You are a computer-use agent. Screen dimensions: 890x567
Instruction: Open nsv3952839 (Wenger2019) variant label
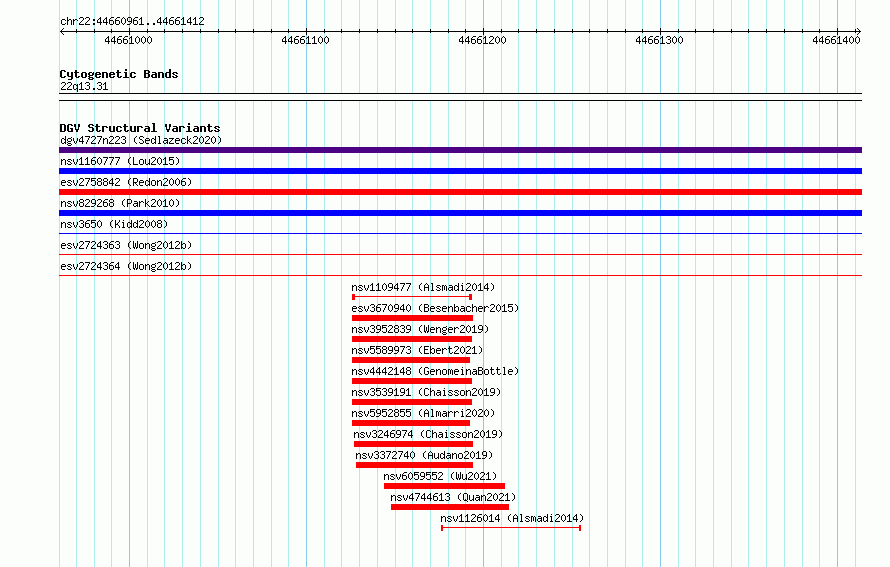pos(420,329)
